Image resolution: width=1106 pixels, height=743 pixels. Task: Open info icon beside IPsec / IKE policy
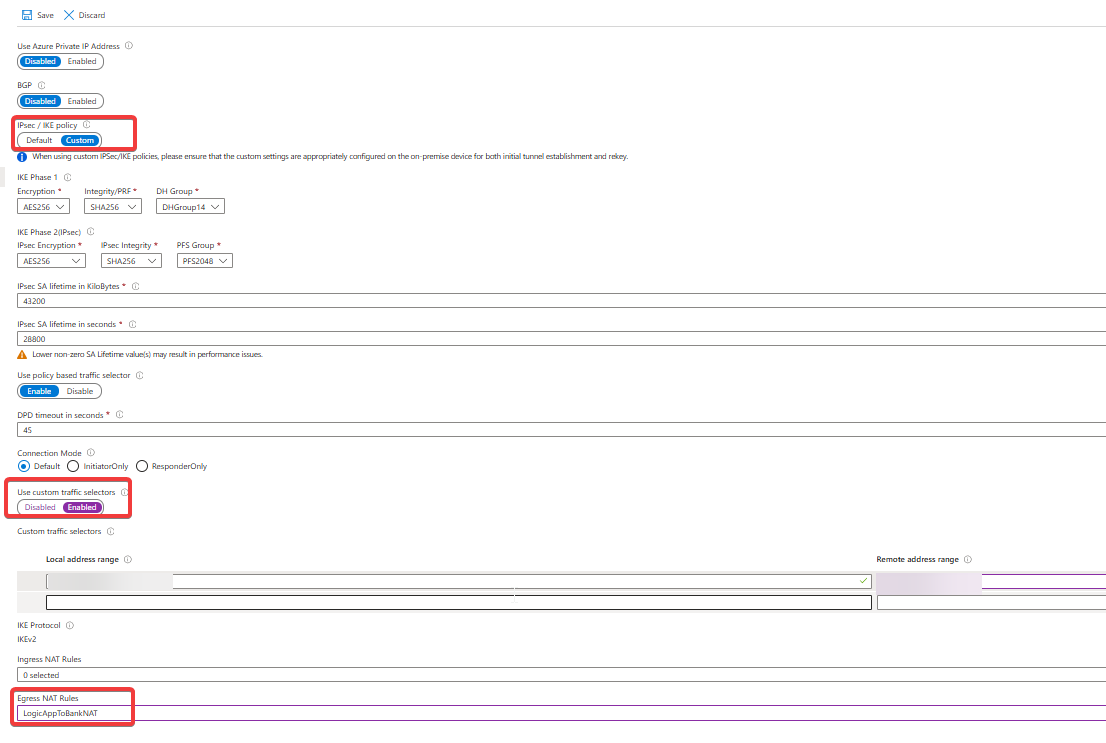coord(87,125)
